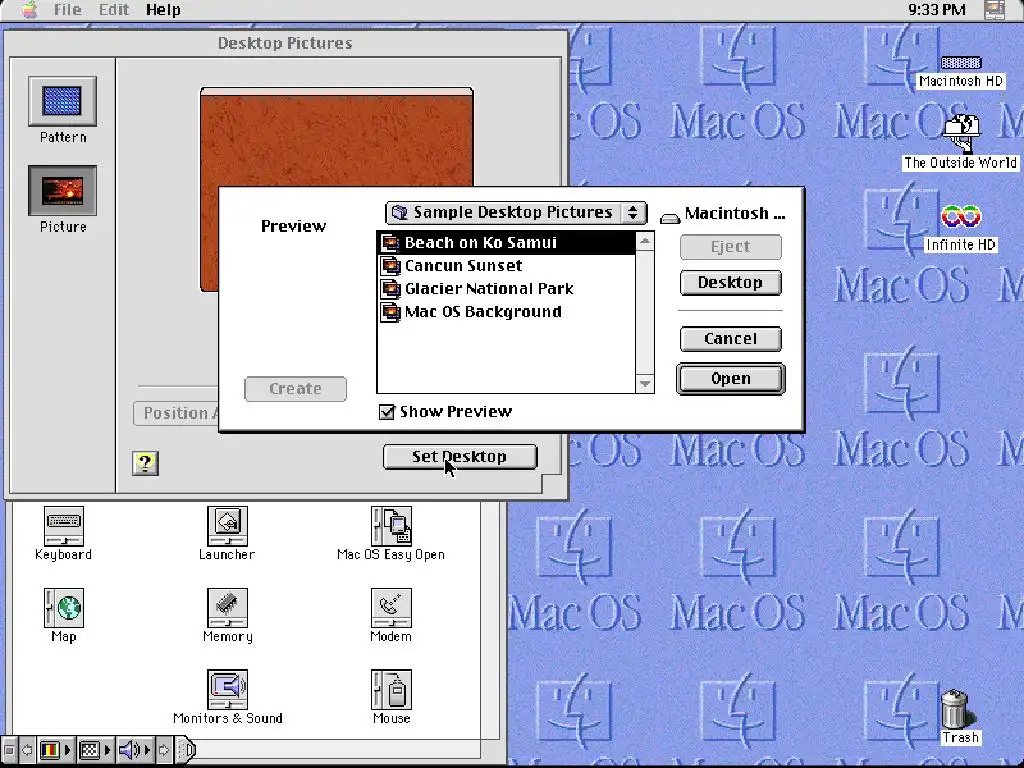Open the Edit menu
Screen dimensions: 1024x768
click(x=114, y=10)
